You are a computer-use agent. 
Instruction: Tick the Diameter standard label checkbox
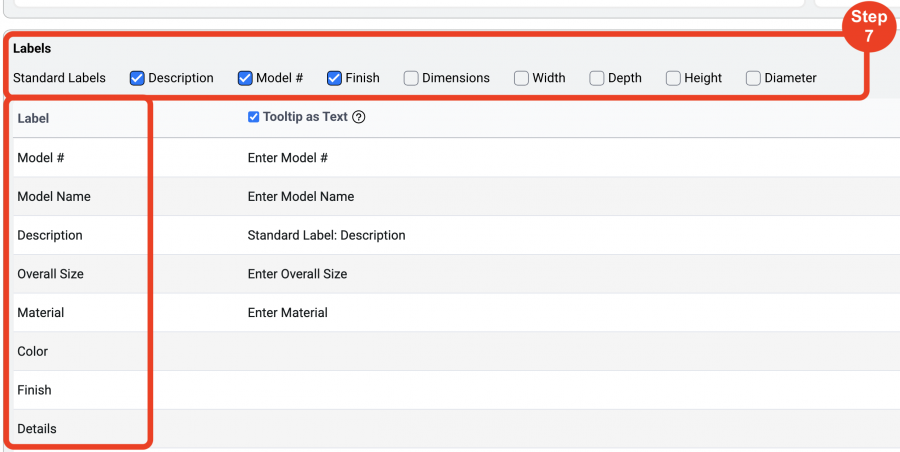click(x=753, y=78)
